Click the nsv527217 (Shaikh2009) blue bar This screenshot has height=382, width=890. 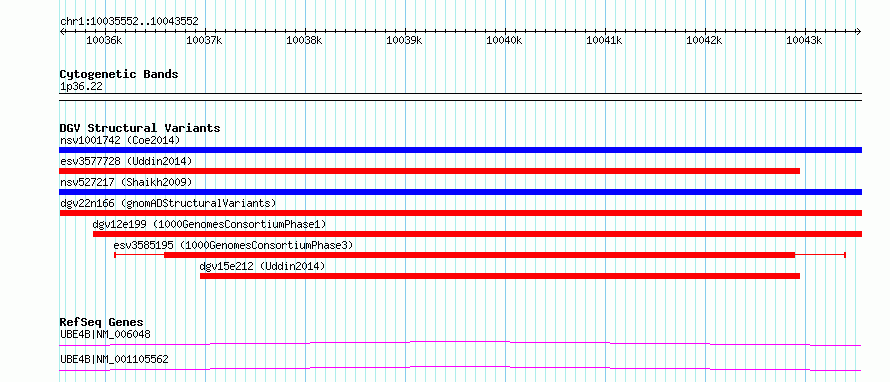[460, 192]
